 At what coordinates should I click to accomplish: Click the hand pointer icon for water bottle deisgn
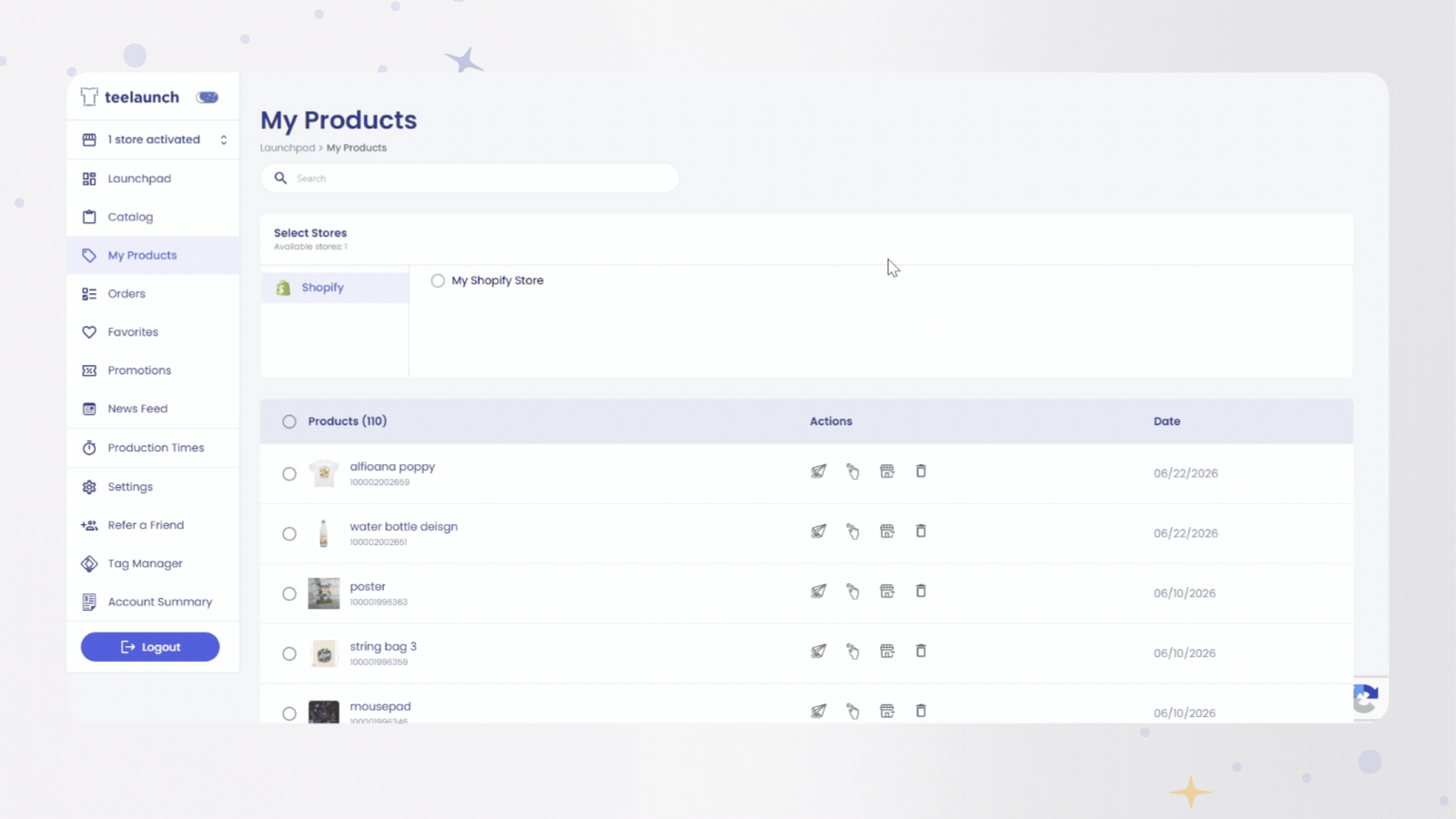(x=853, y=531)
